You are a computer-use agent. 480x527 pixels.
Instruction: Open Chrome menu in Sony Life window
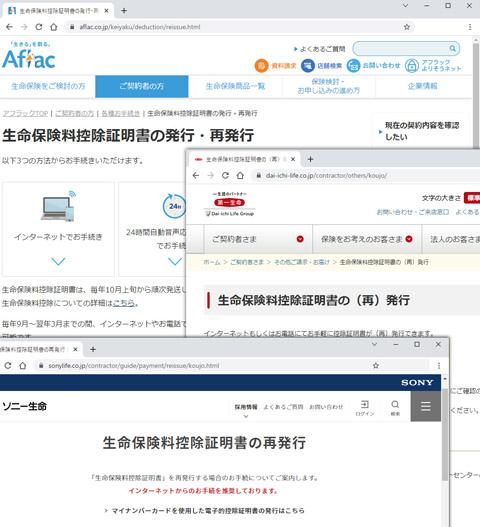click(439, 366)
